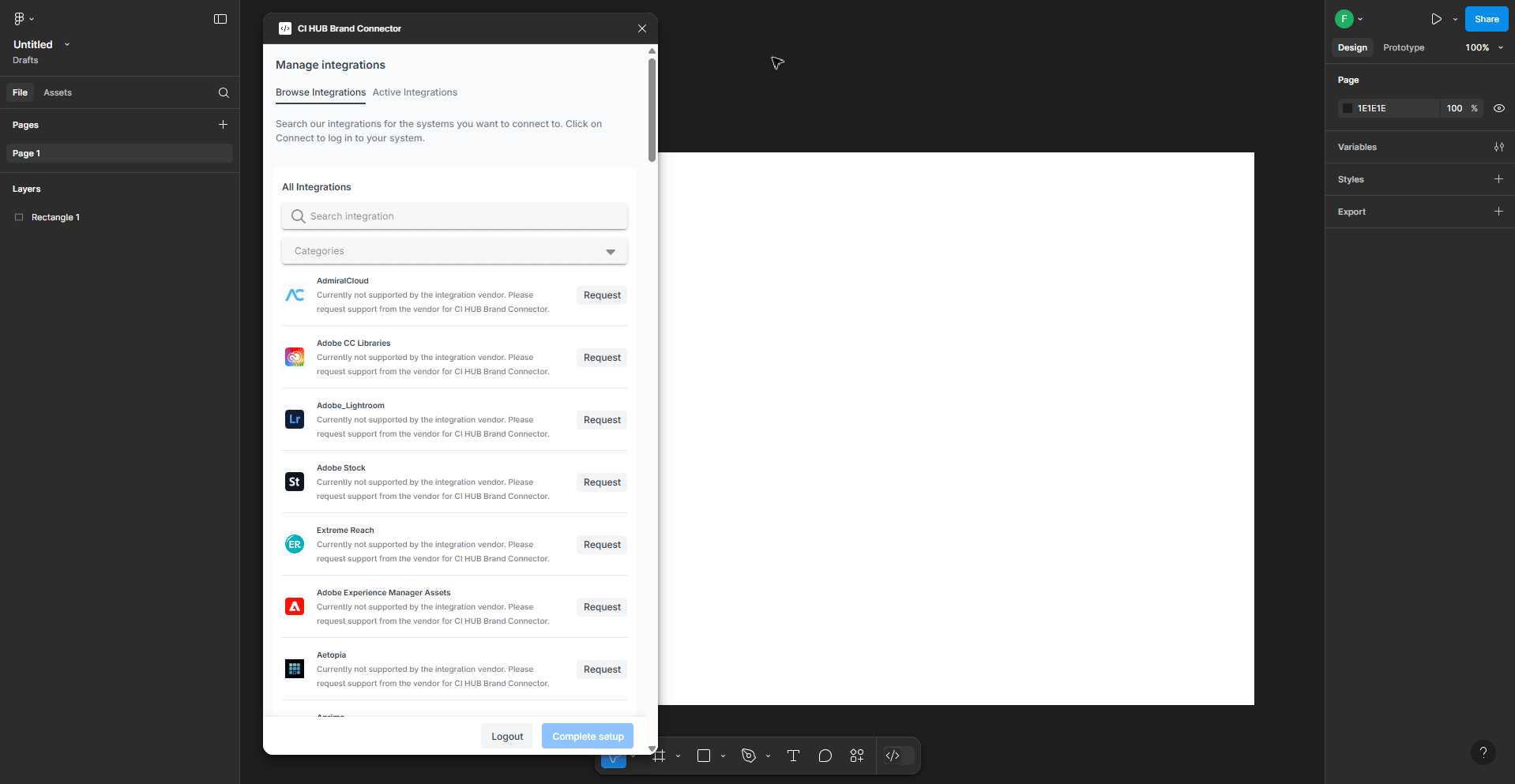Request the Adobe Stock integration

(x=601, y=482)
